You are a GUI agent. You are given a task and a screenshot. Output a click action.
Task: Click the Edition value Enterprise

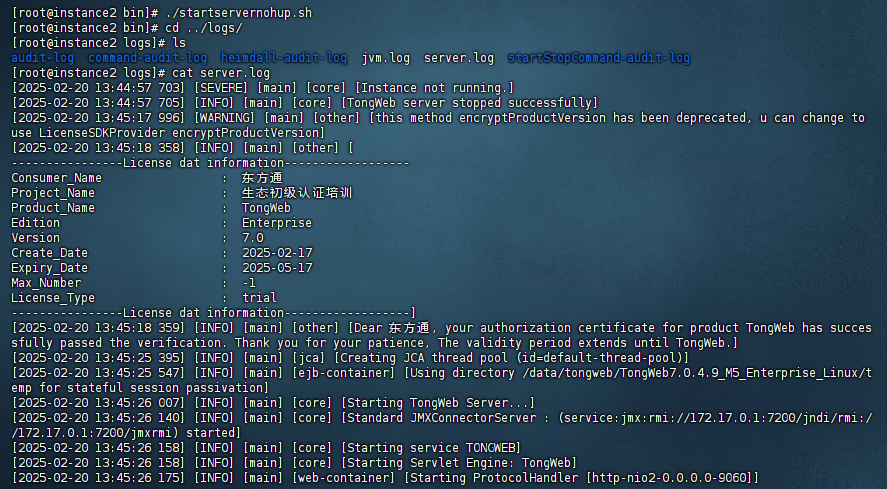pos(277,223)
